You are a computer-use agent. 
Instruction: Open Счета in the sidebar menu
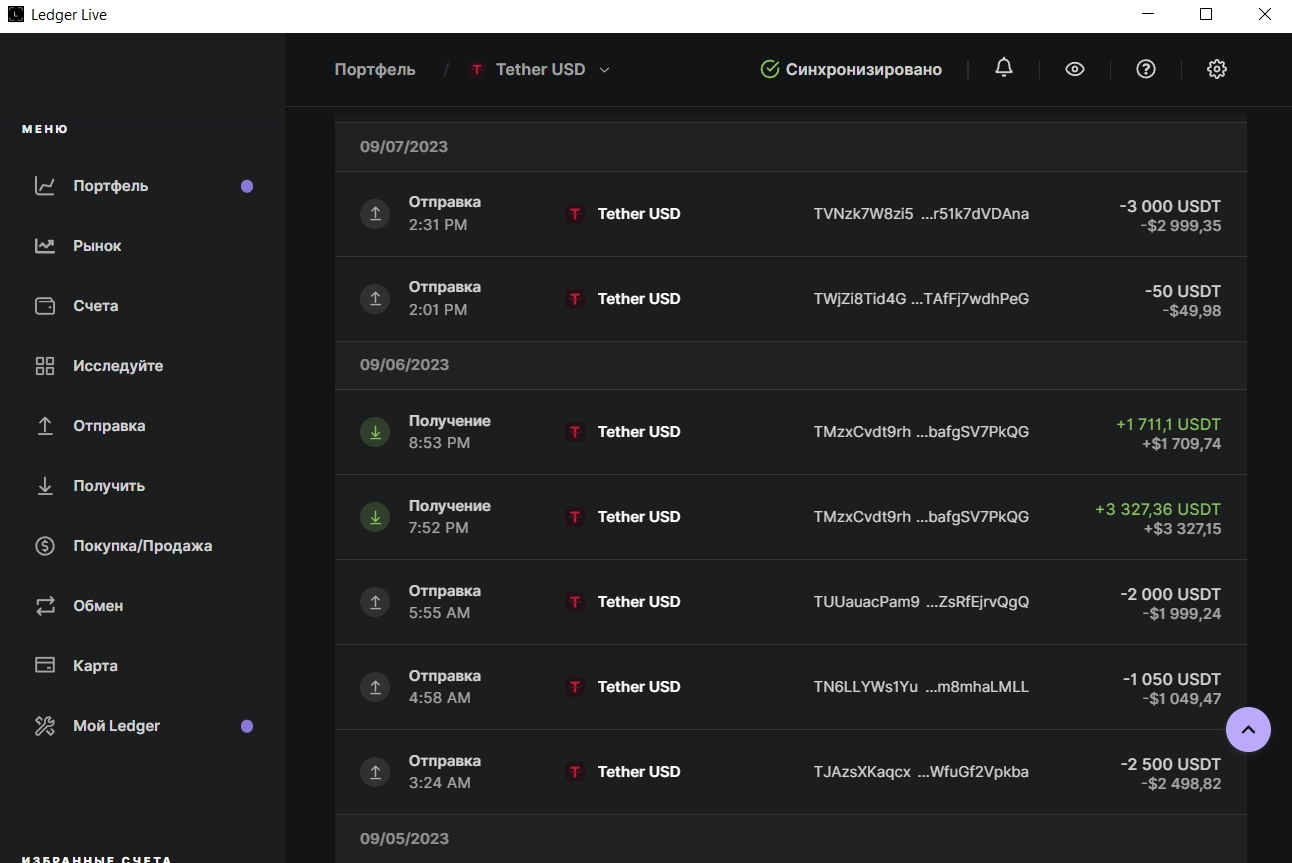95,306
